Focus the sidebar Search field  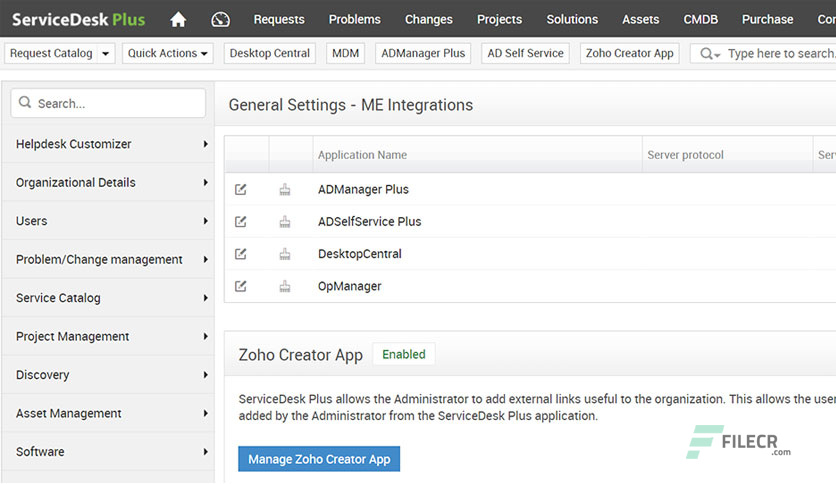pos(108,103)
